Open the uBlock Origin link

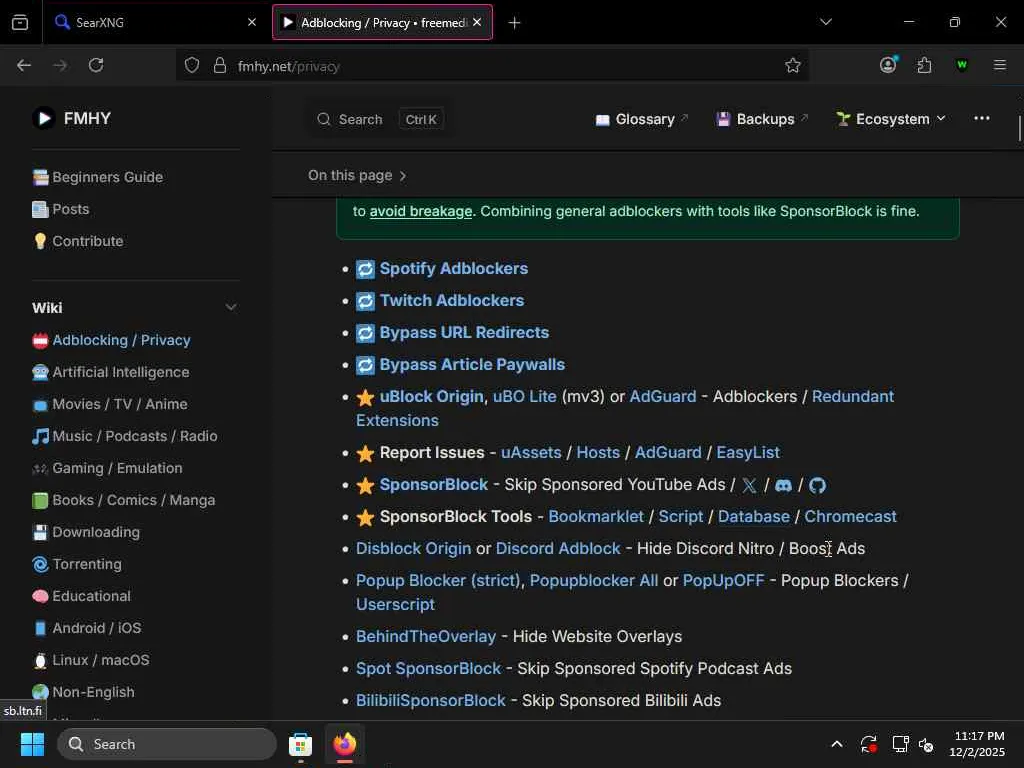(431, 396)
